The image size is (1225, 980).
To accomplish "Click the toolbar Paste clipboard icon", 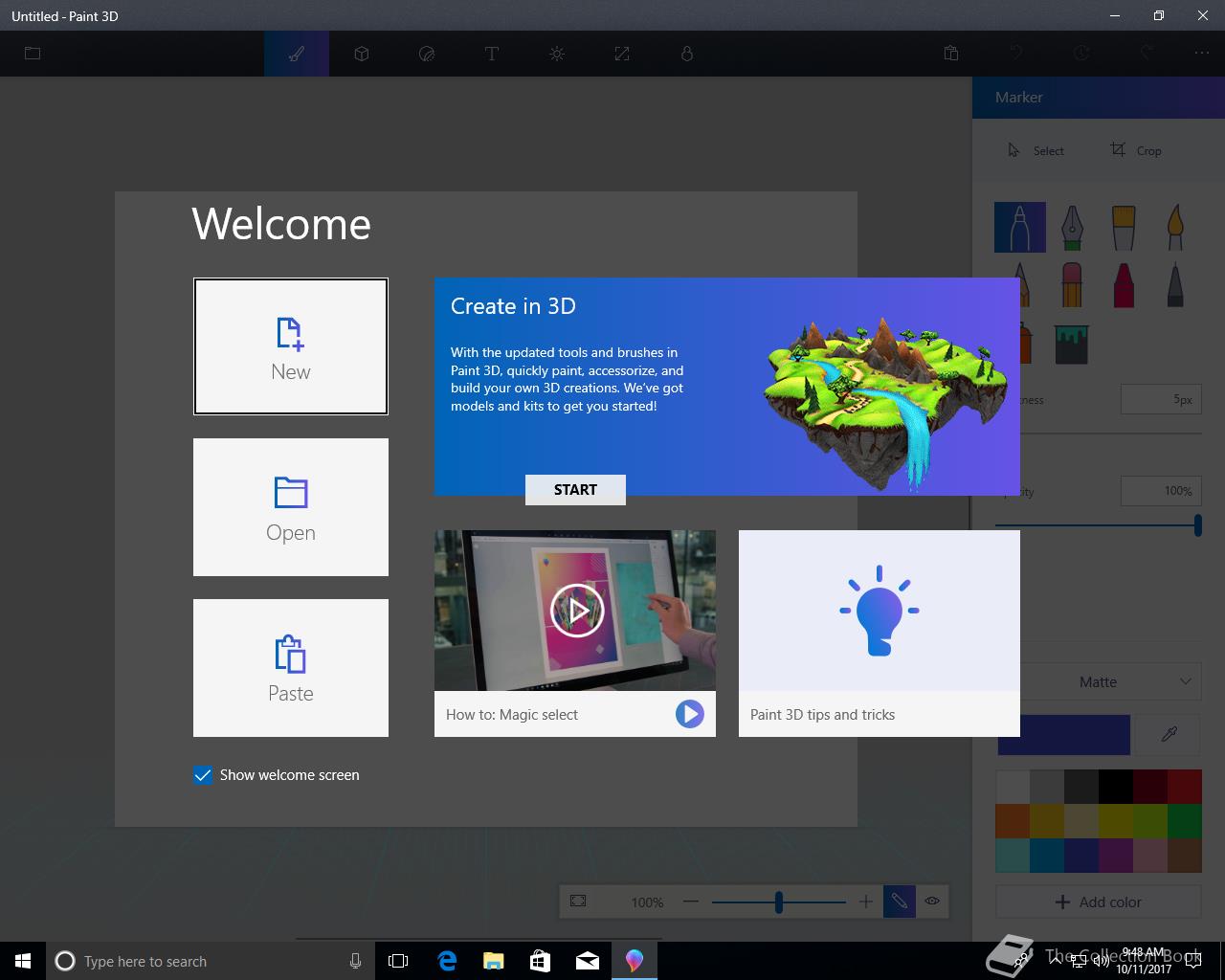I will pyautogui.click(x=951, y=54).
